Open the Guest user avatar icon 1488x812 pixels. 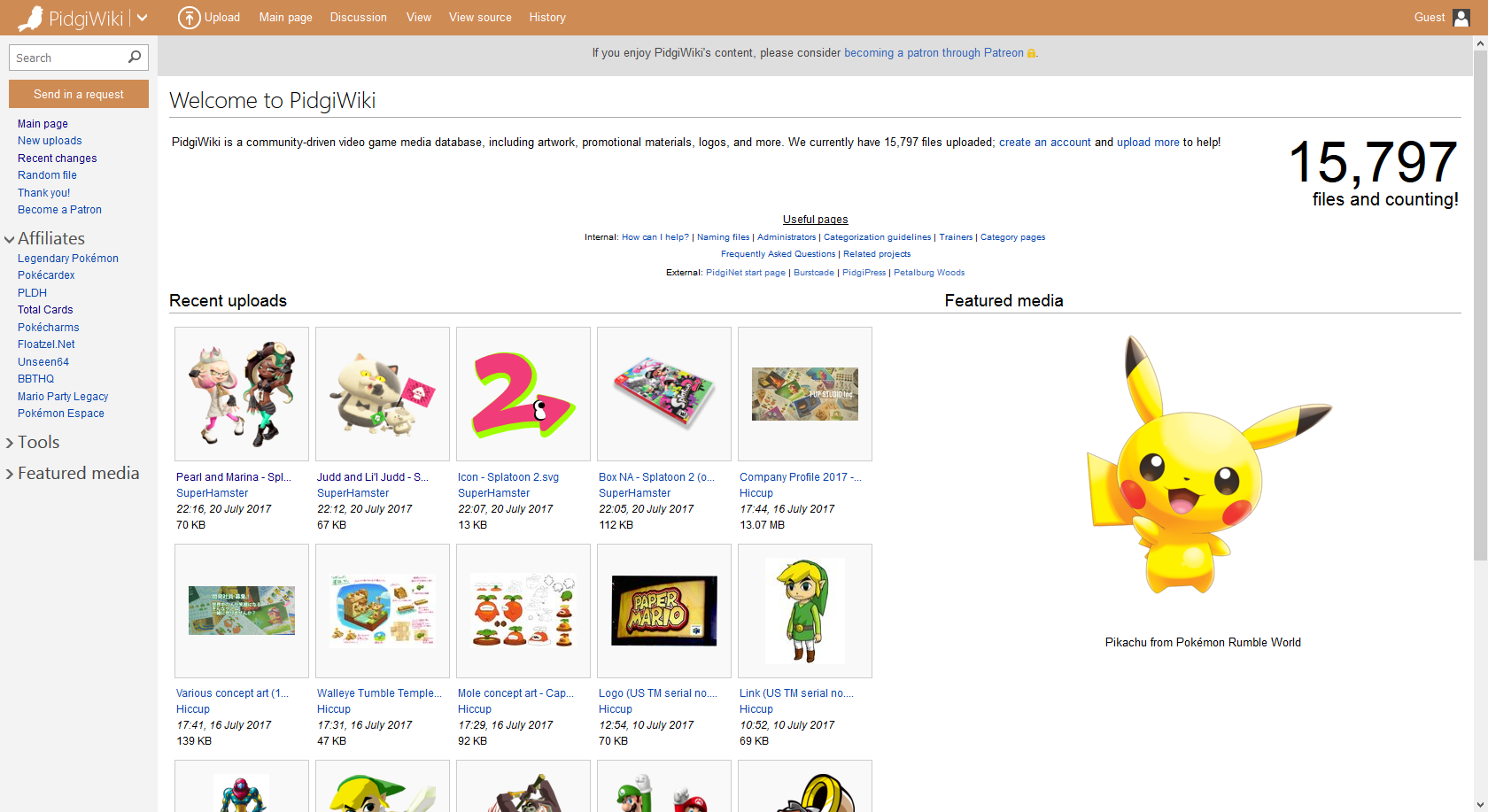click(1461, 18)
